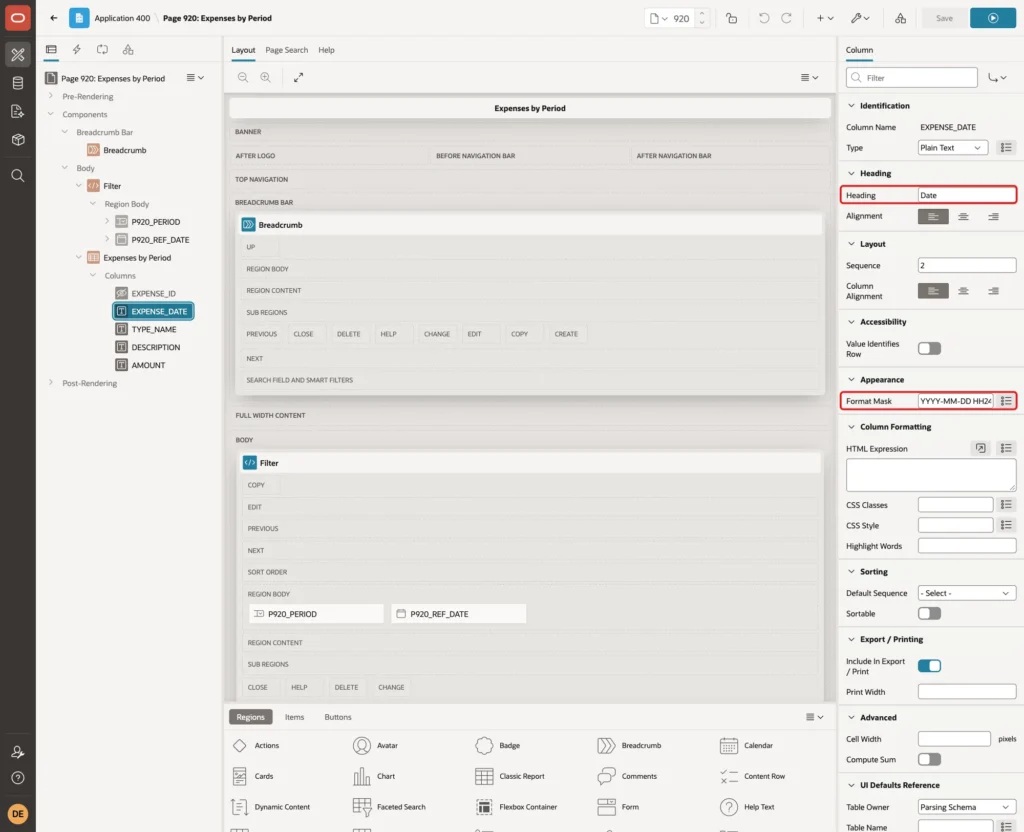Set heading alignment to start
1024x832 pixels.
[933, 216]
